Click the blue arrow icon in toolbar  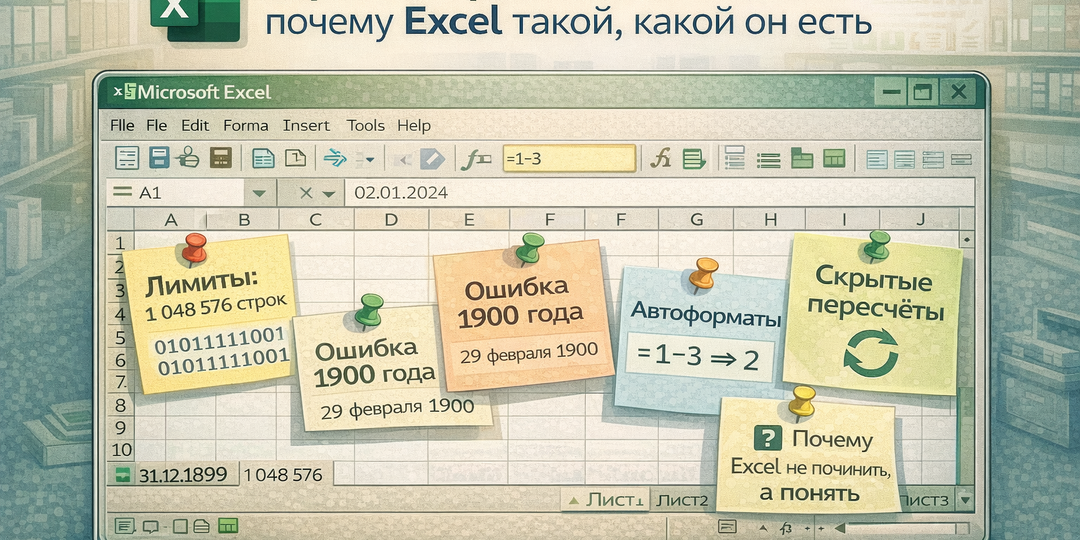tap(335, 159)
